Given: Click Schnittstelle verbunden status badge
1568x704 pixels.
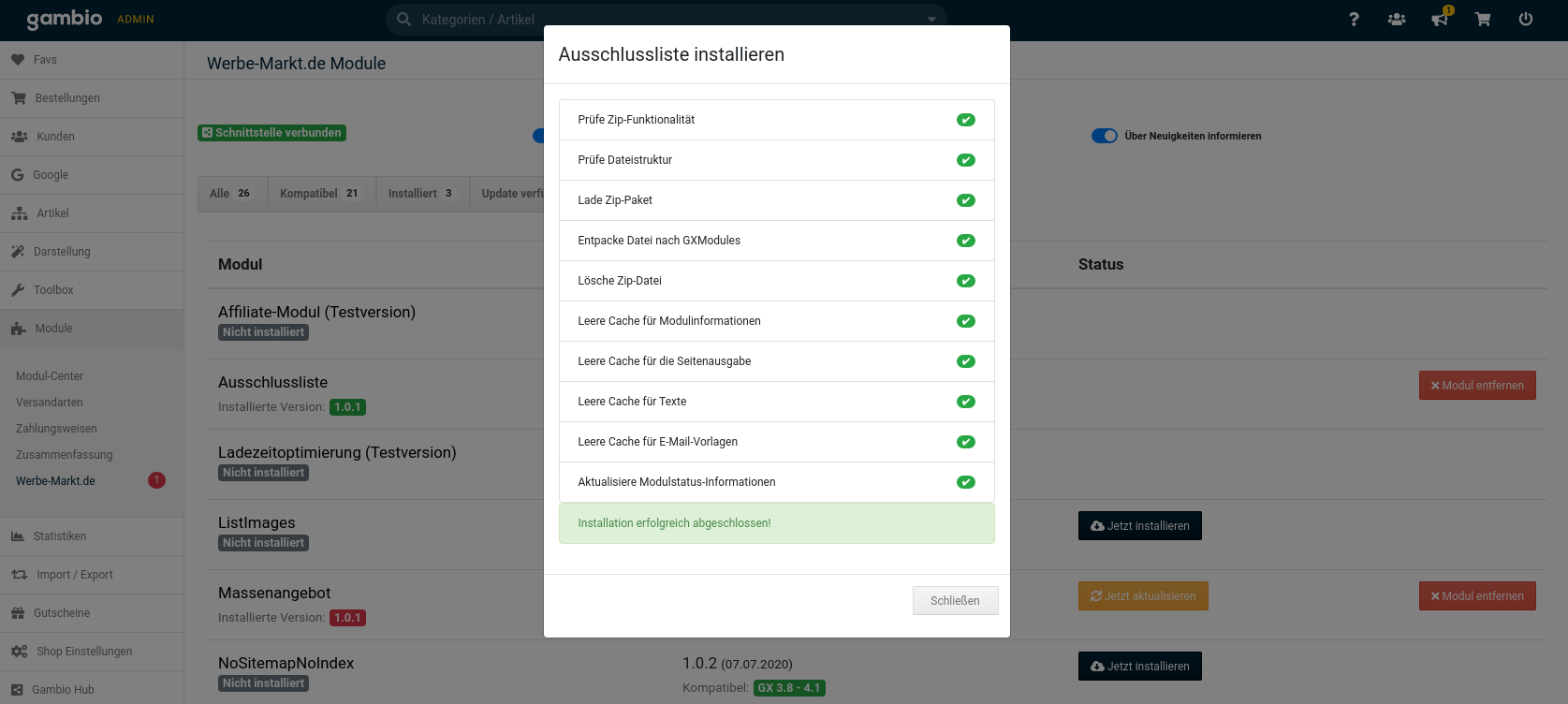Looking at the screenshot, I should (x=271, y=133).
